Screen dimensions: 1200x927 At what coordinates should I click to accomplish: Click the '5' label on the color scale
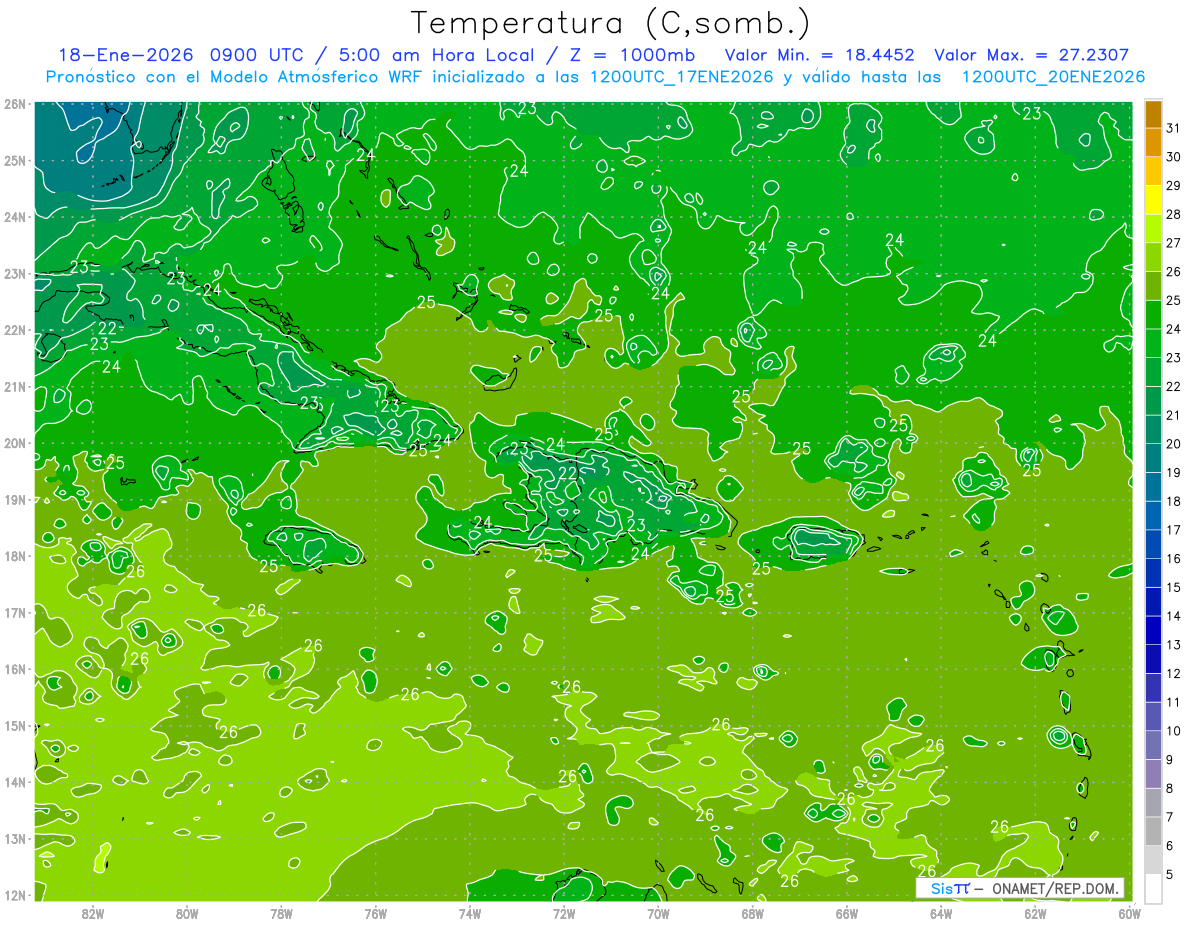point(1169,874)
